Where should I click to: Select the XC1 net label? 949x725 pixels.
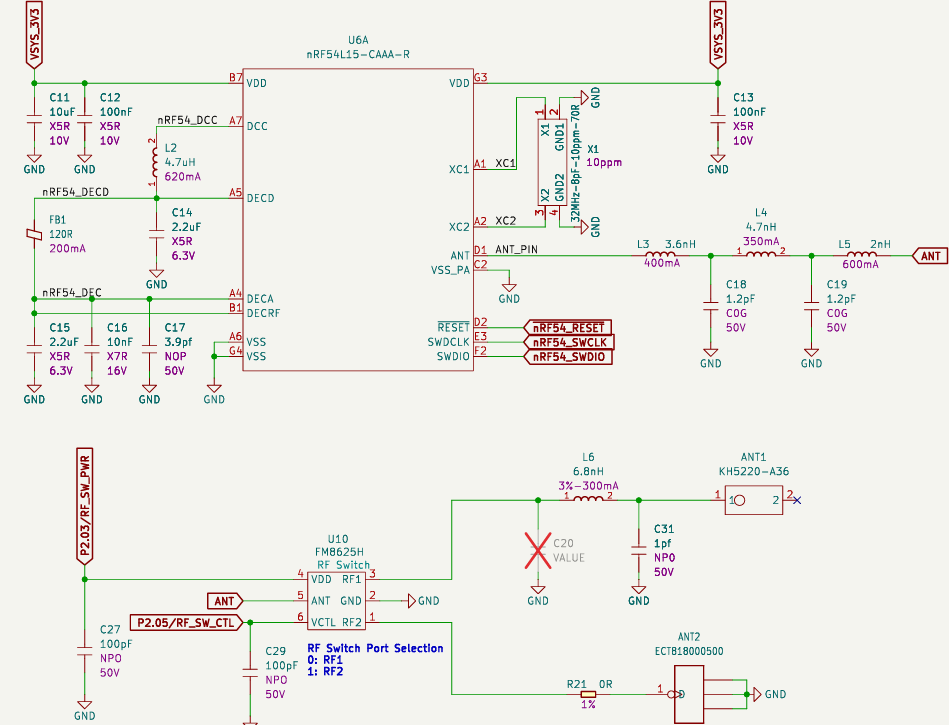click(x=505, y=163)
